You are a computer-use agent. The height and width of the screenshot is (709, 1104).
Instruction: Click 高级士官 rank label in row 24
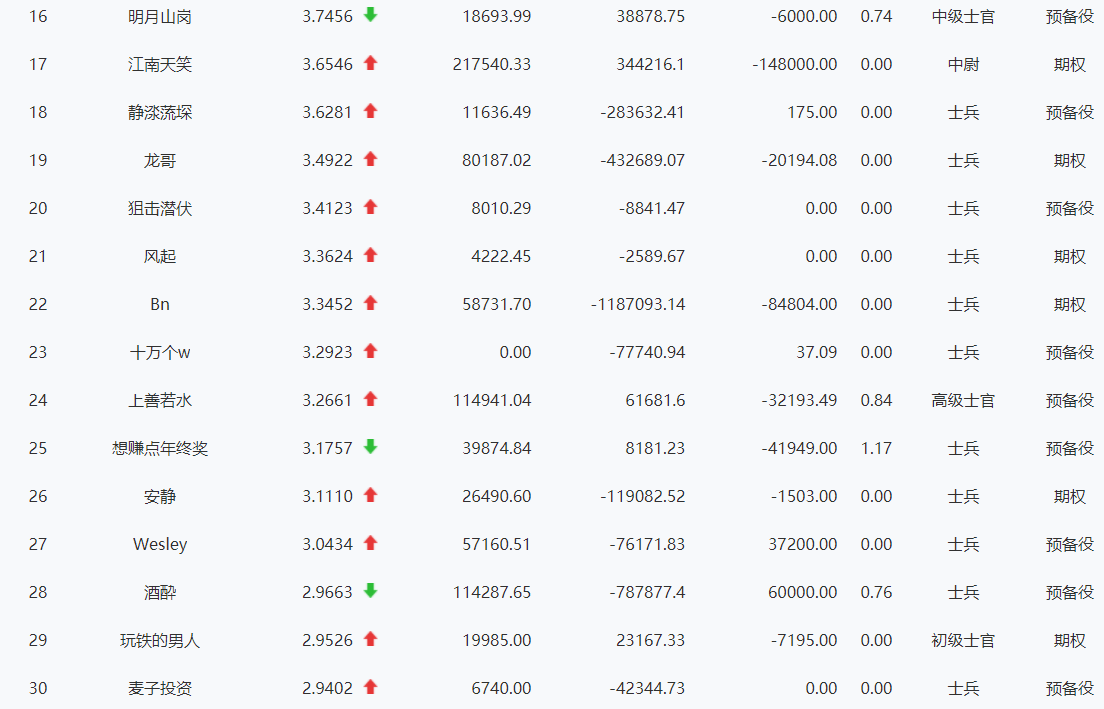963,401
